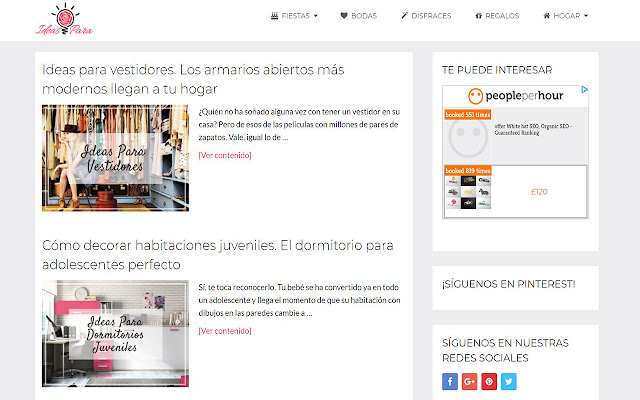Click the £120 price in the ad
This screenshot has width=640, height=400.
pos(539,192)
